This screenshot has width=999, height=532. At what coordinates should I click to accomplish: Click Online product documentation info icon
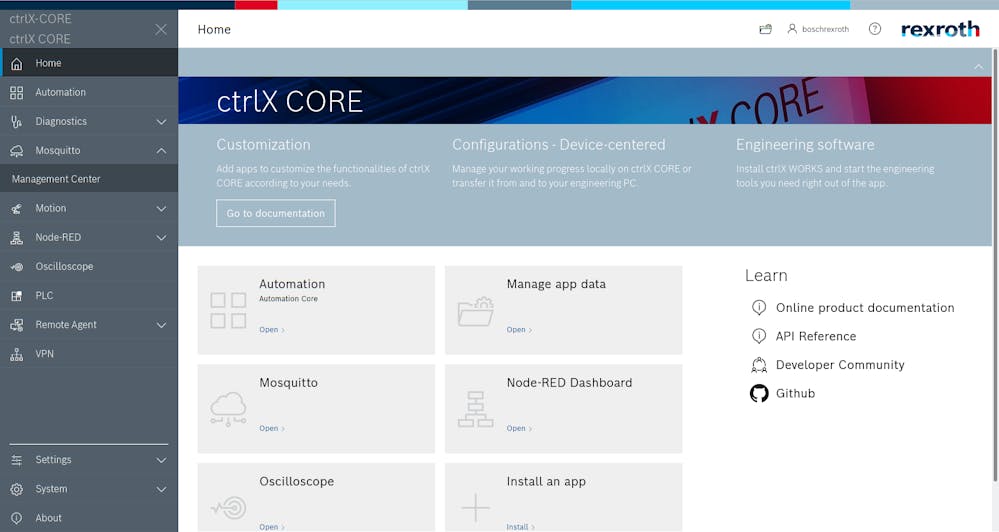(x=759, y=308)
